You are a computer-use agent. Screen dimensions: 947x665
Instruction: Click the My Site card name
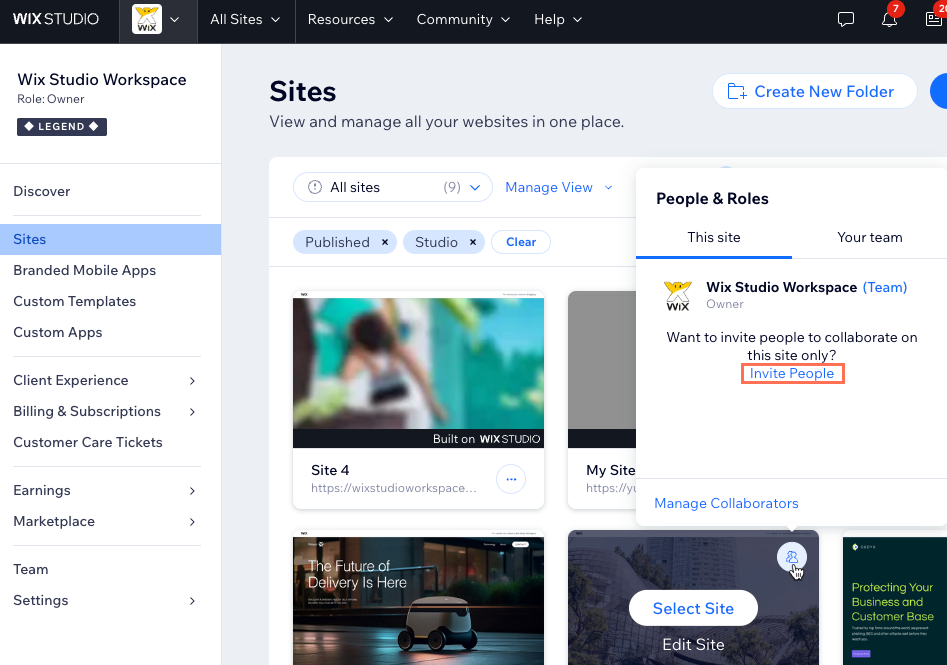[x=611, y=470]
